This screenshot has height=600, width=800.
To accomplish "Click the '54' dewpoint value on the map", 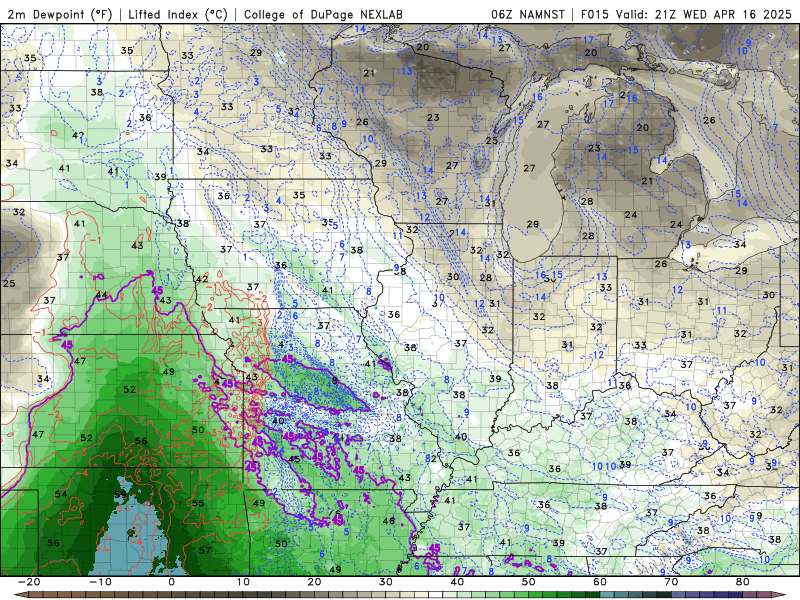I will pos(61,494).
